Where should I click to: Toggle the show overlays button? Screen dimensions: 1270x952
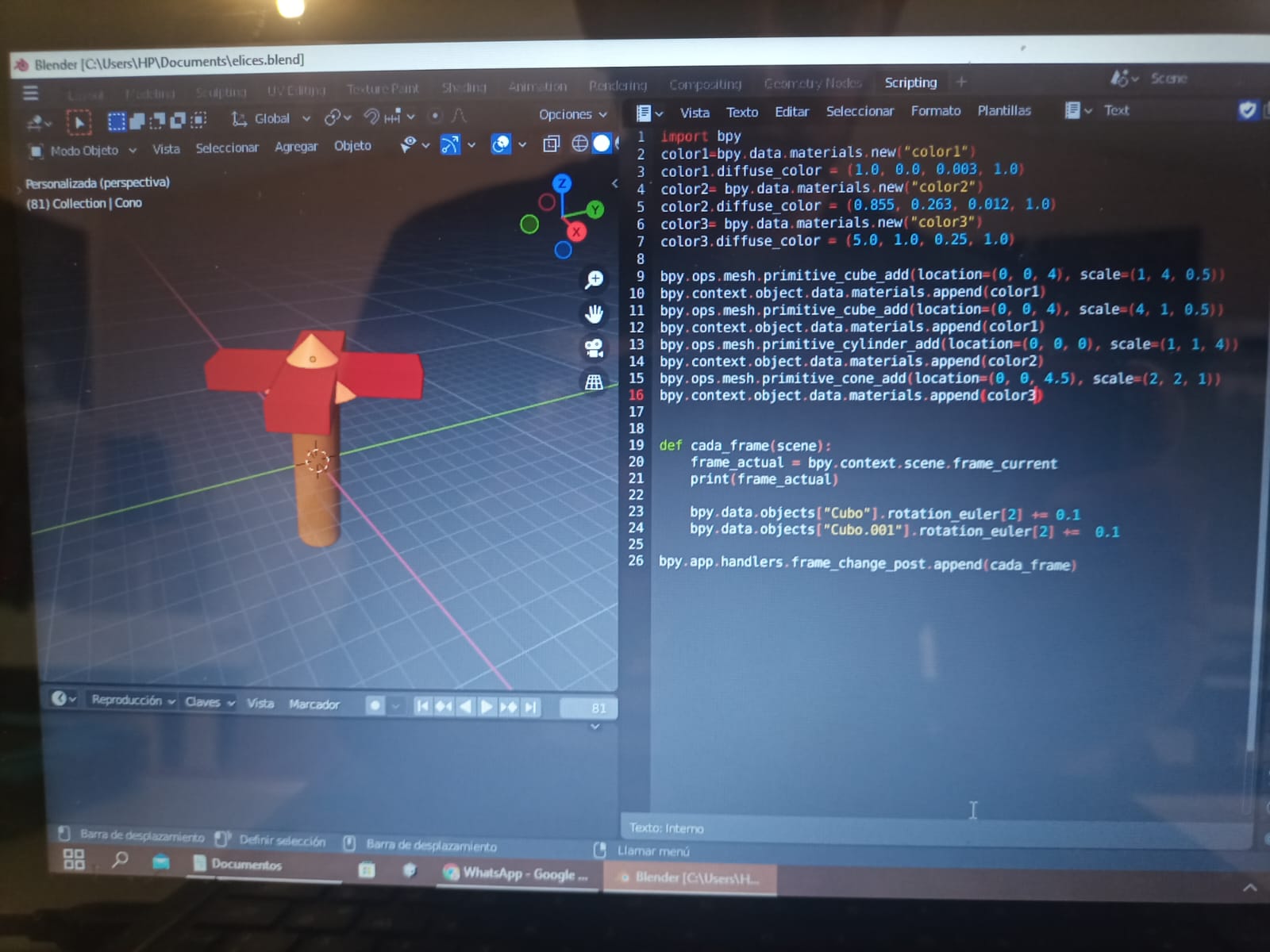501,144
